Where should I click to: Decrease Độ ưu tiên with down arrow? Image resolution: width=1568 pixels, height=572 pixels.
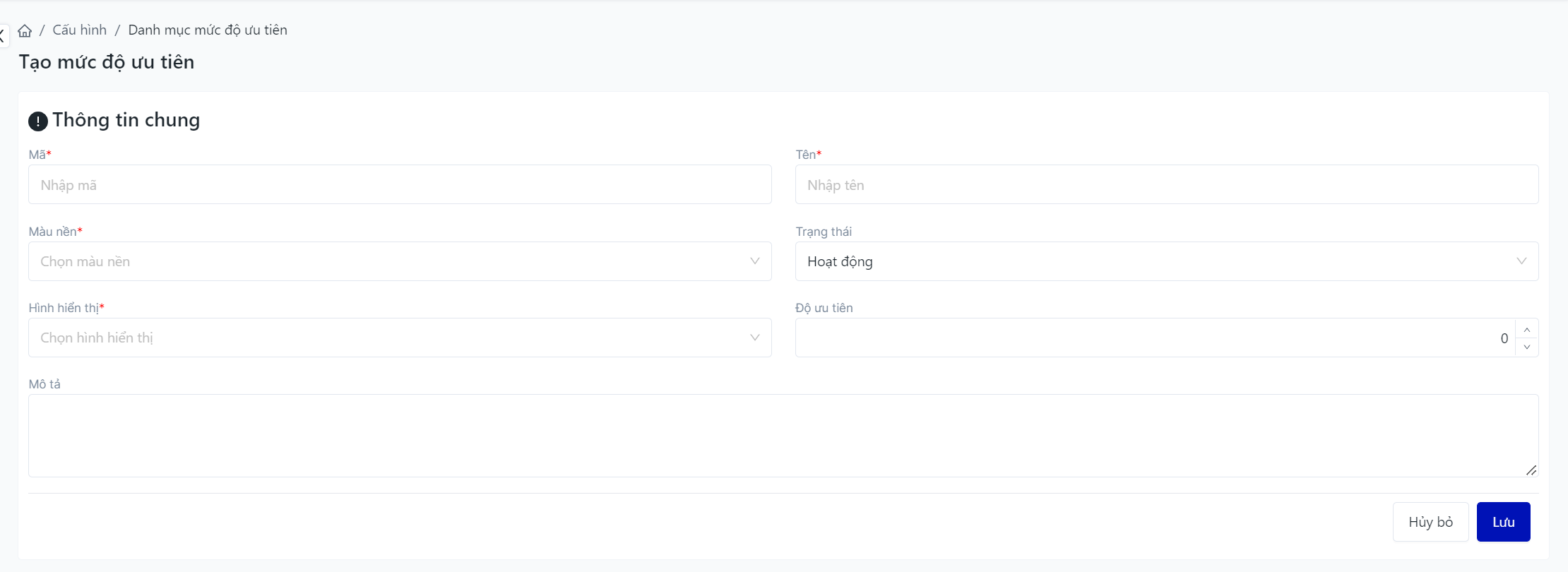(x=1527, y=347)
